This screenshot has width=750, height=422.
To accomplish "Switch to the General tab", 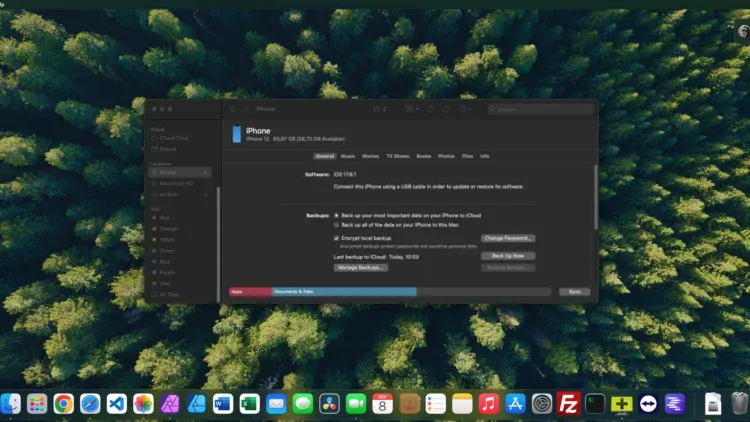I will 324,156.
